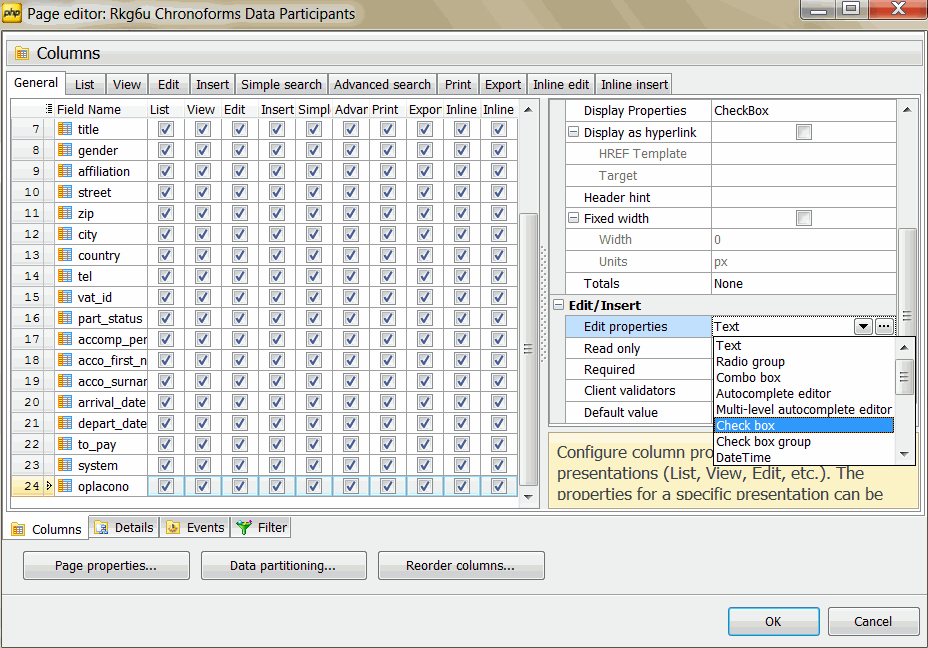Click the Header hint value field
Viewport: 928px width, 648px height.
pyautogui.click(x=804, y=197)
